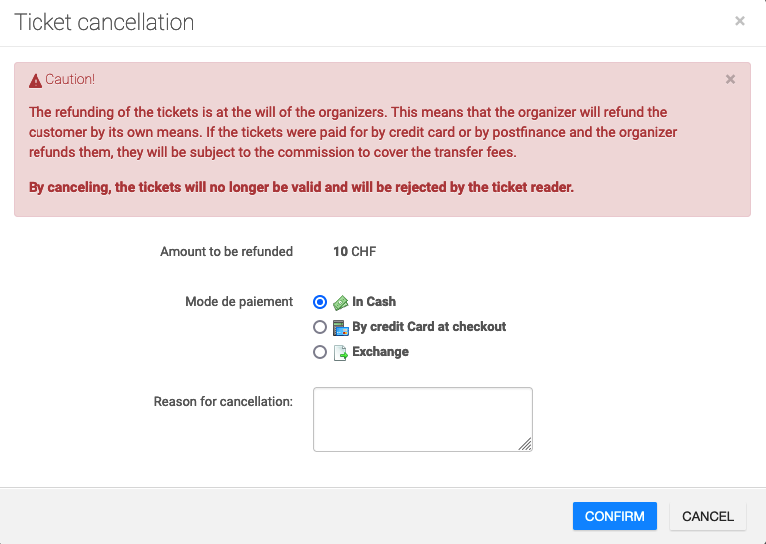Viewport: 766px width, 544px height.
Task: Click the 10 CHF refund amount
Action: click(355, 252)
